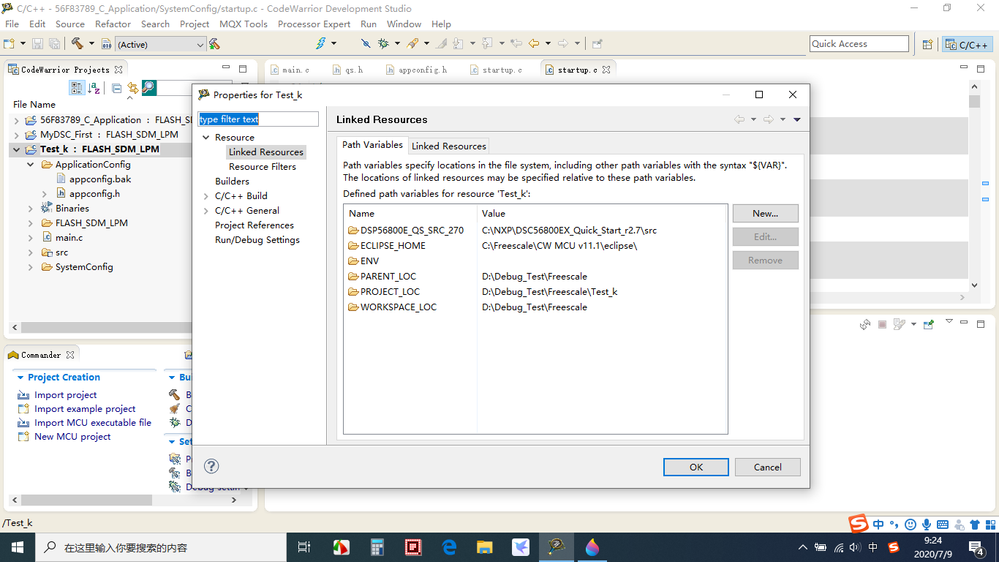Click OK in Properties dialog
This screenshot has height=562, width=999.
[x=696, y=467]
